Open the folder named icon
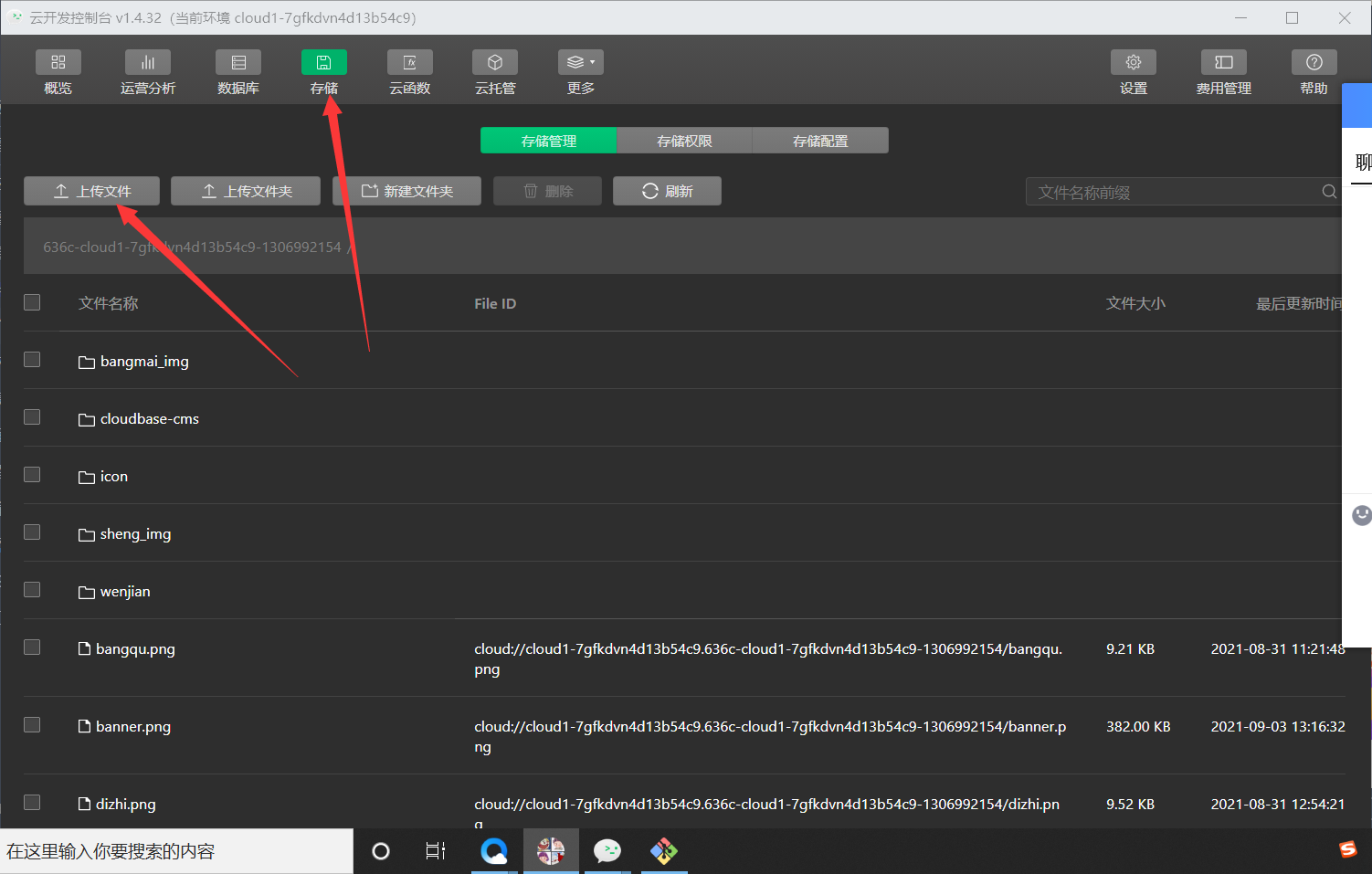Image resolution: width=1372 pixels, height=874 pixels. pos(114,477)
